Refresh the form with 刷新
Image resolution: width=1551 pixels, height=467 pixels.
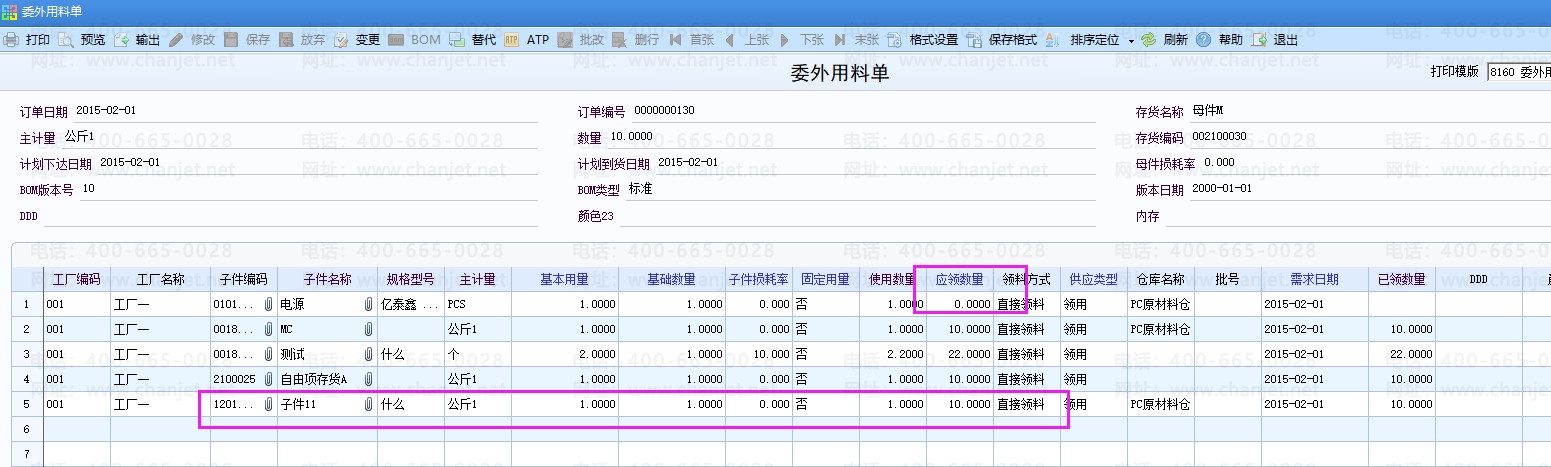(x=1149, y=40)
